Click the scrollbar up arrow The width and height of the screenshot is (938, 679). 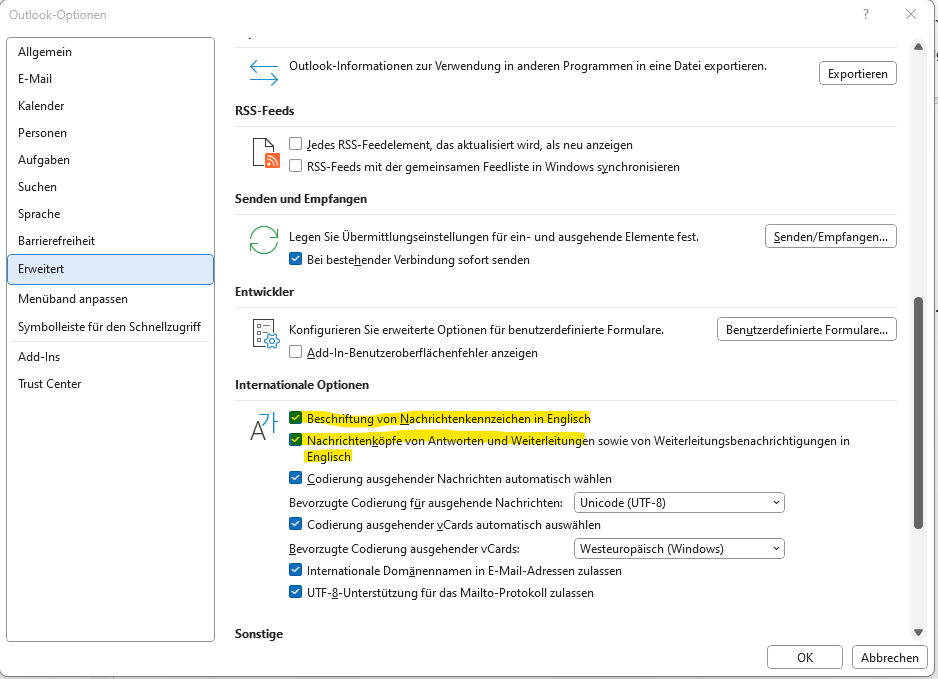click(x=918, y=47)
